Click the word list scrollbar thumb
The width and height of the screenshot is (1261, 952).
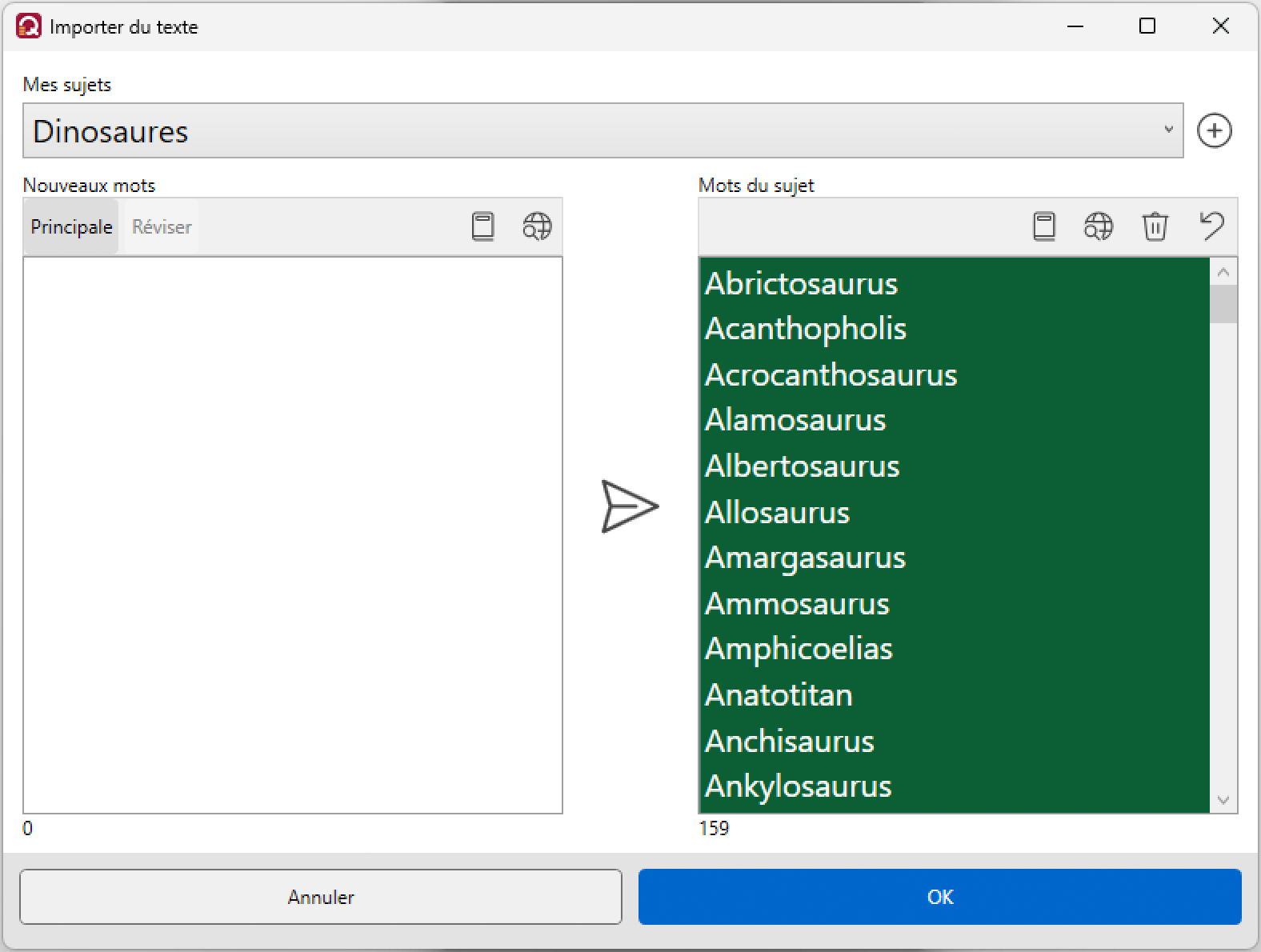tap(1223, 305)
